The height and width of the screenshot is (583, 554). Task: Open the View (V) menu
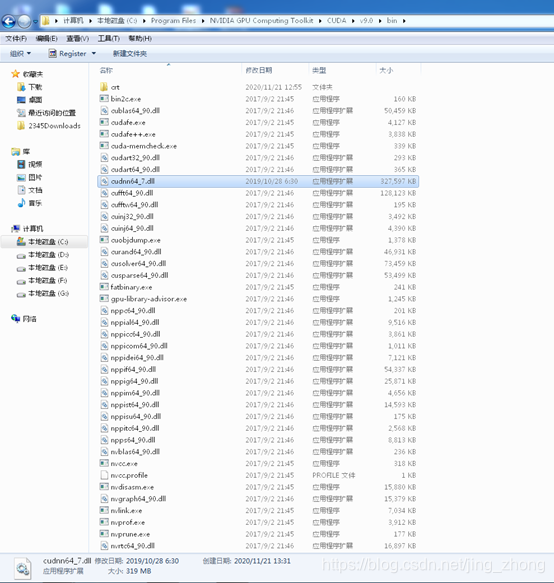[77, 38]
